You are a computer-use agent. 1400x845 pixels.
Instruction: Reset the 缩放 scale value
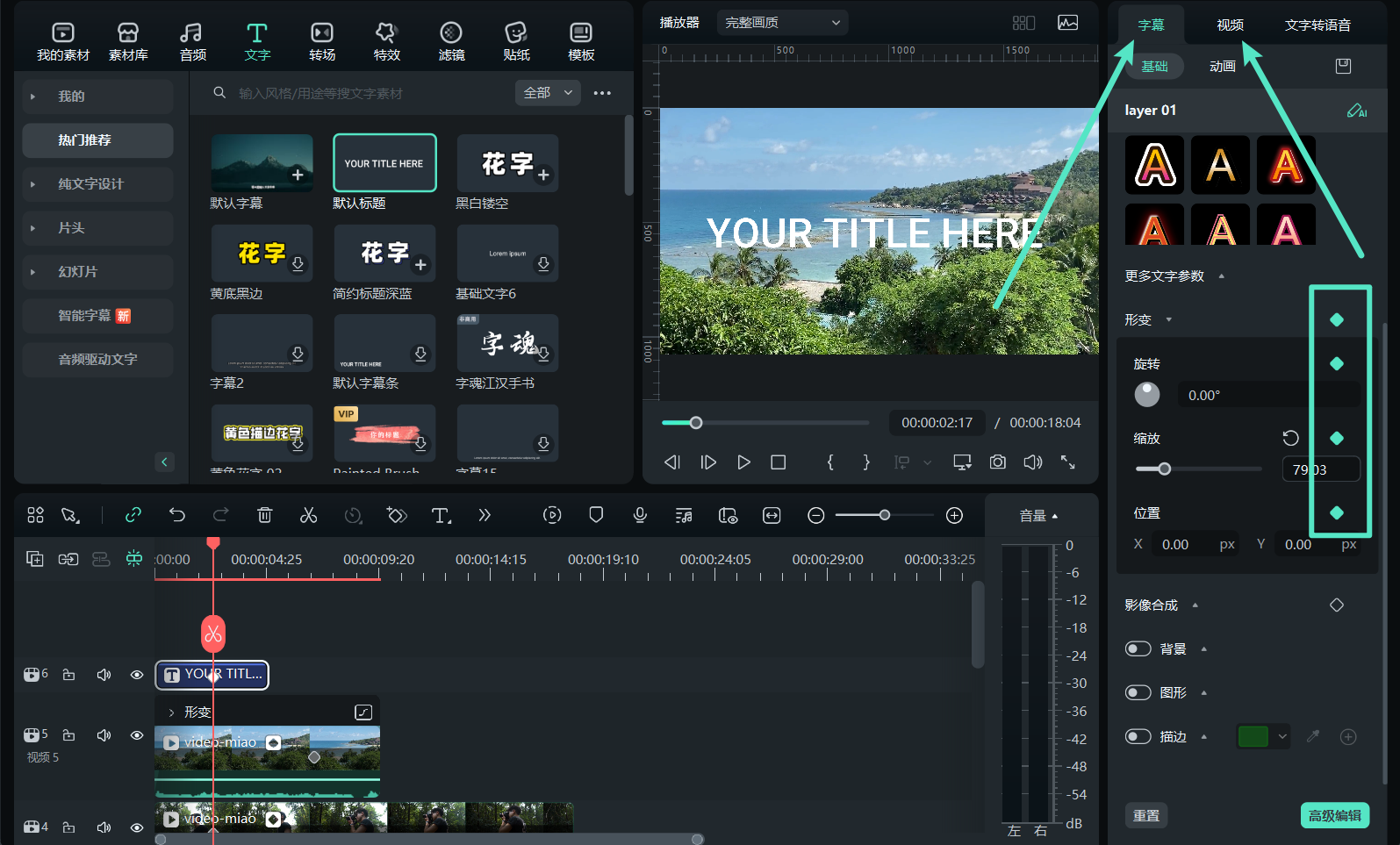coord(1290,439)
